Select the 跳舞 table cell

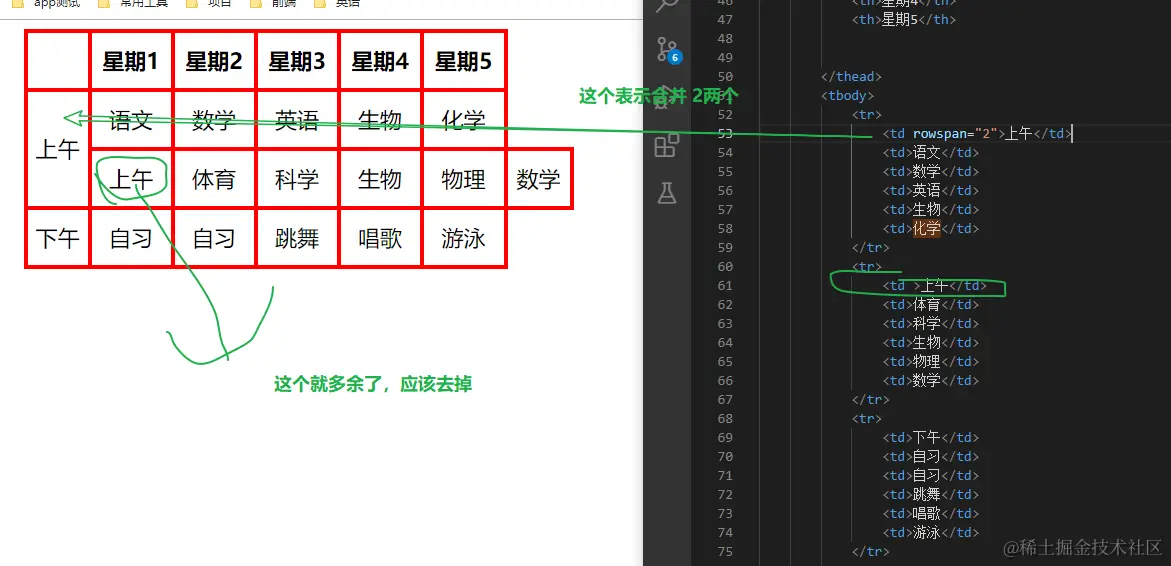pos(296,238)
